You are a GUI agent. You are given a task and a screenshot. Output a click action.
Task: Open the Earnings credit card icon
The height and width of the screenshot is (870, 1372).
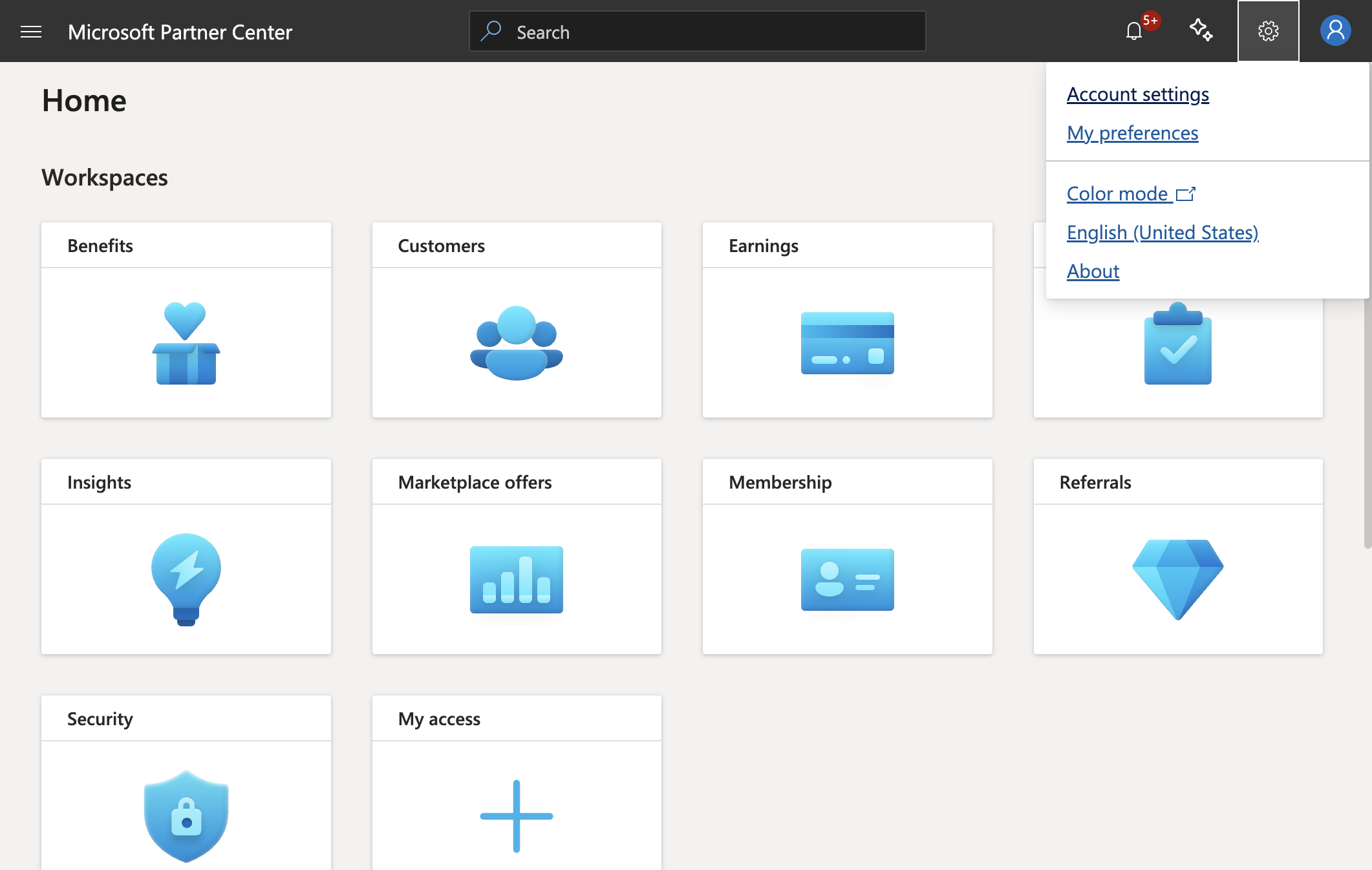tap(848, 343)
